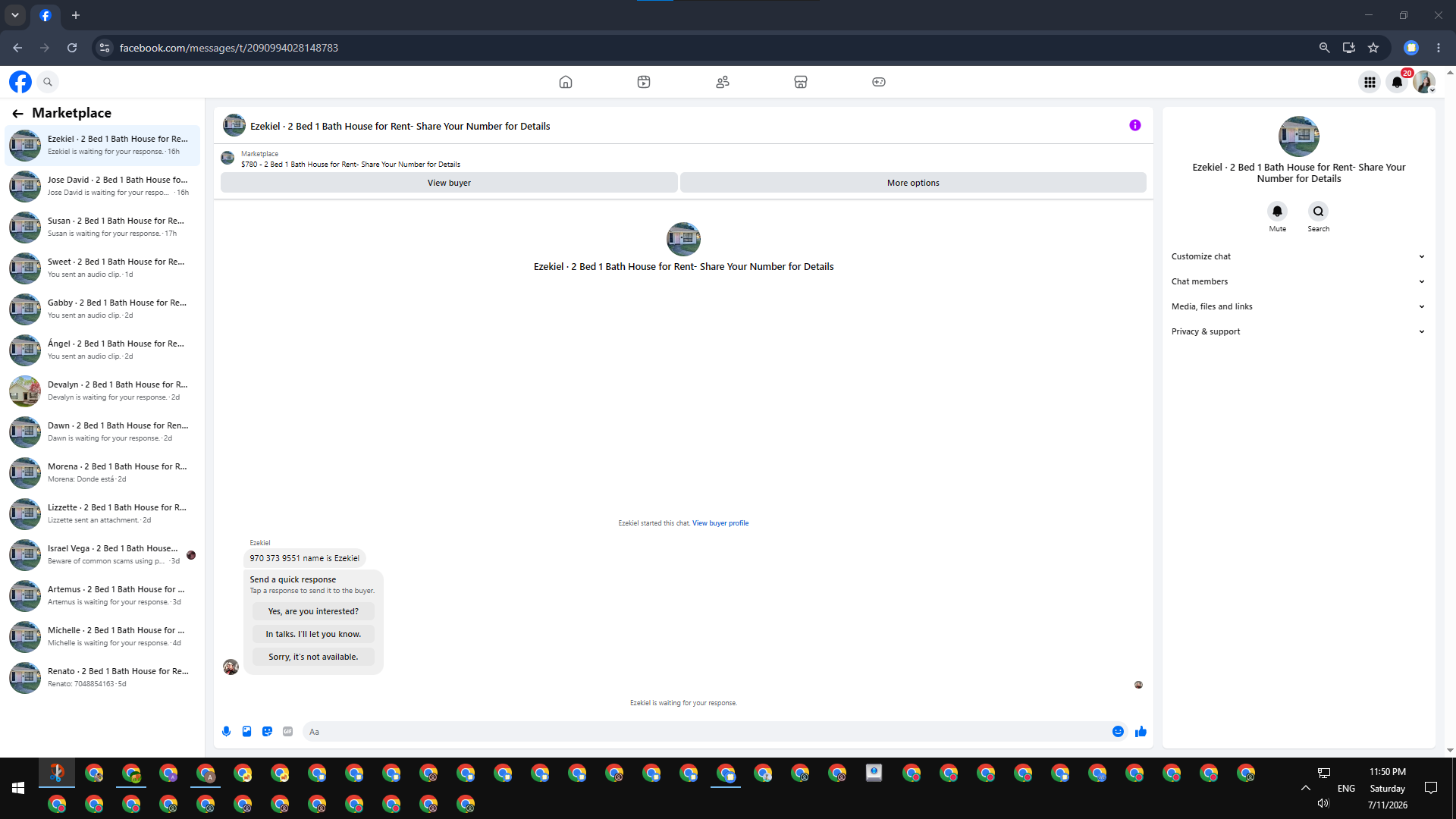
Task: Open the Facebook menu grid icon
Action: point(1370,82)
